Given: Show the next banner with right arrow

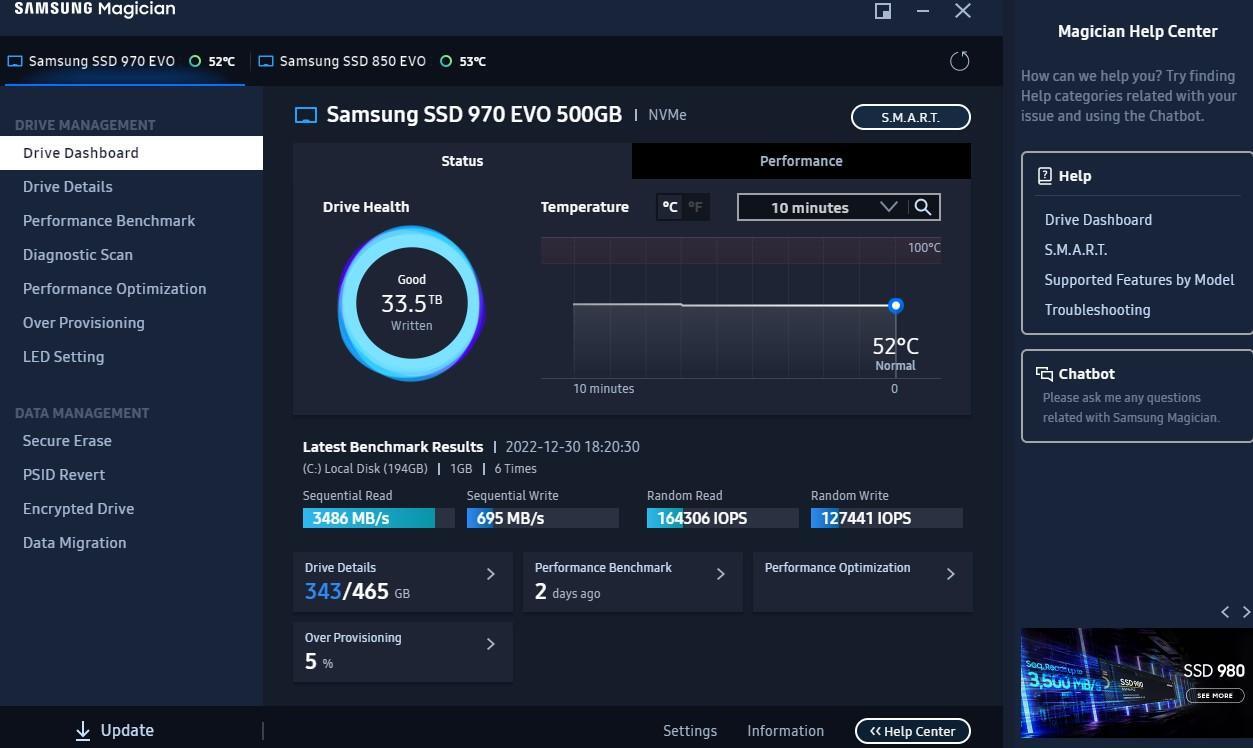Looking at the screenshot, I should click(1246, 612).
